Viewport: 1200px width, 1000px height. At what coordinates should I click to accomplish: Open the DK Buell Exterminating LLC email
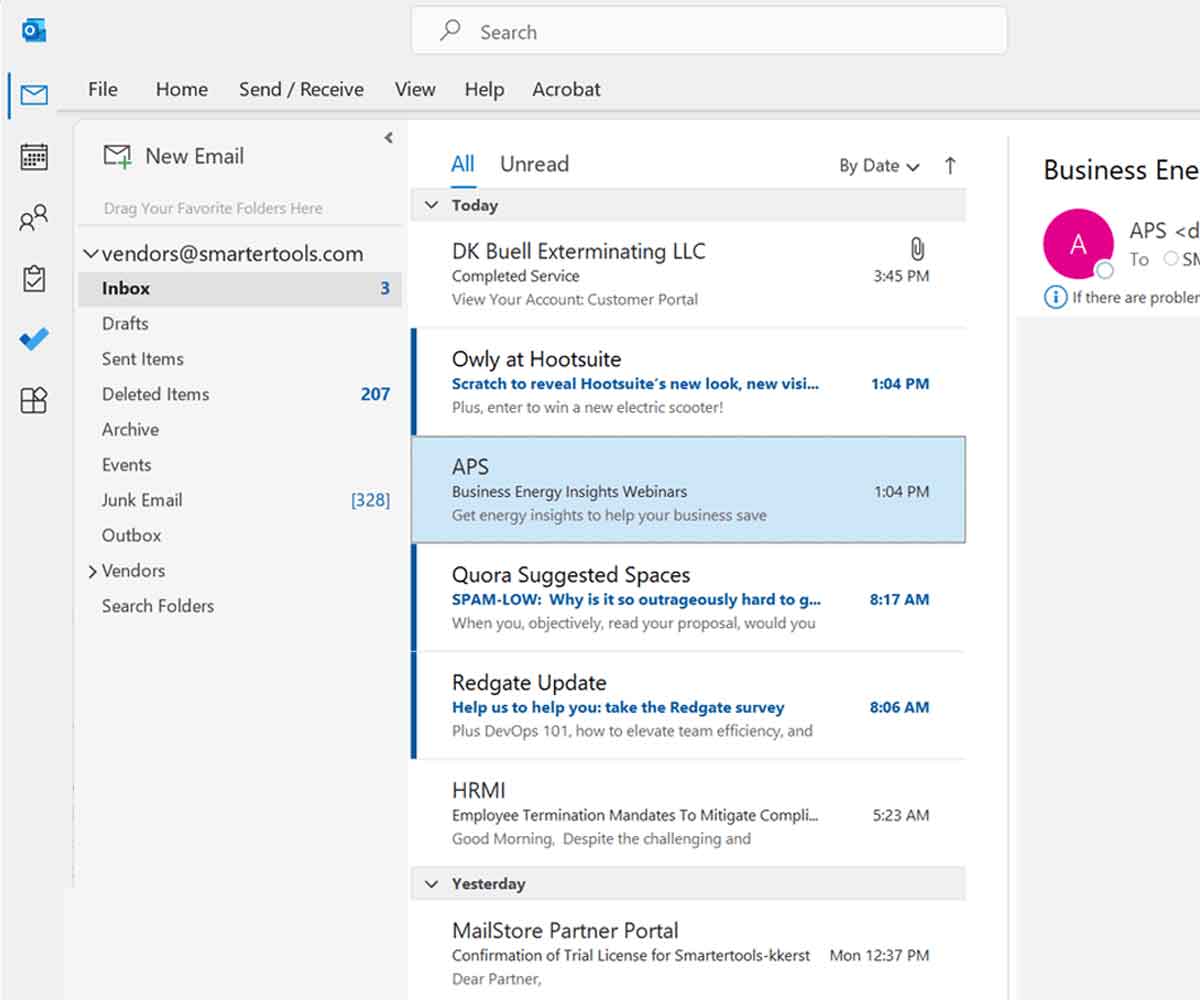point(689,274)
